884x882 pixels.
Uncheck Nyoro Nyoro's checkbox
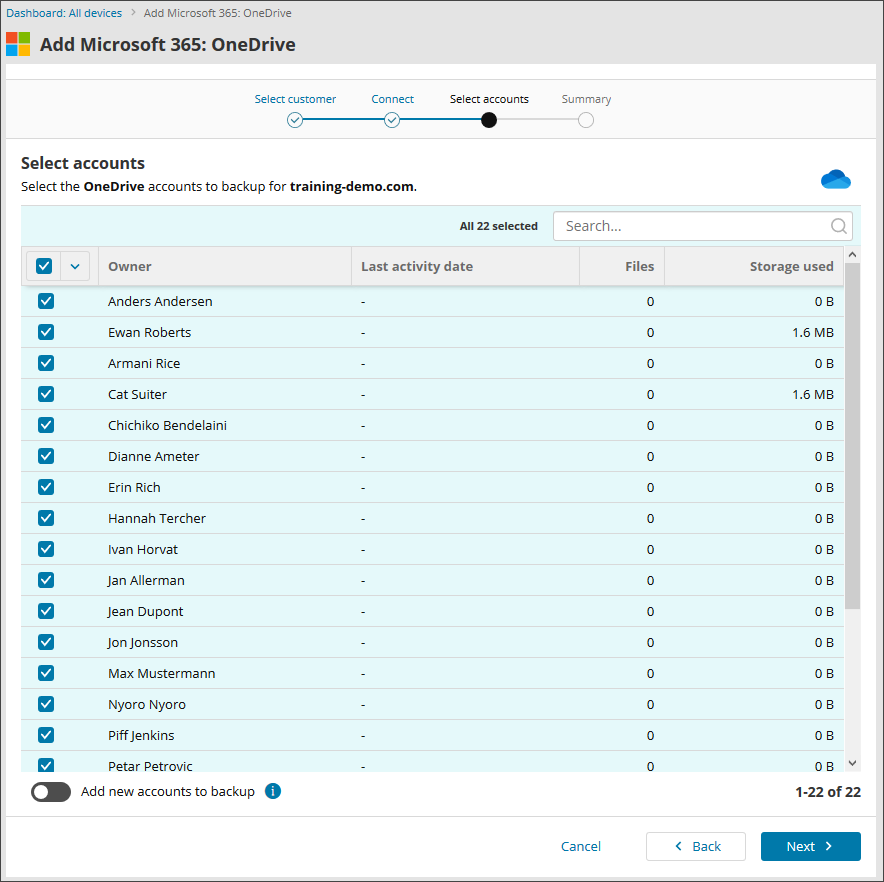46,704
